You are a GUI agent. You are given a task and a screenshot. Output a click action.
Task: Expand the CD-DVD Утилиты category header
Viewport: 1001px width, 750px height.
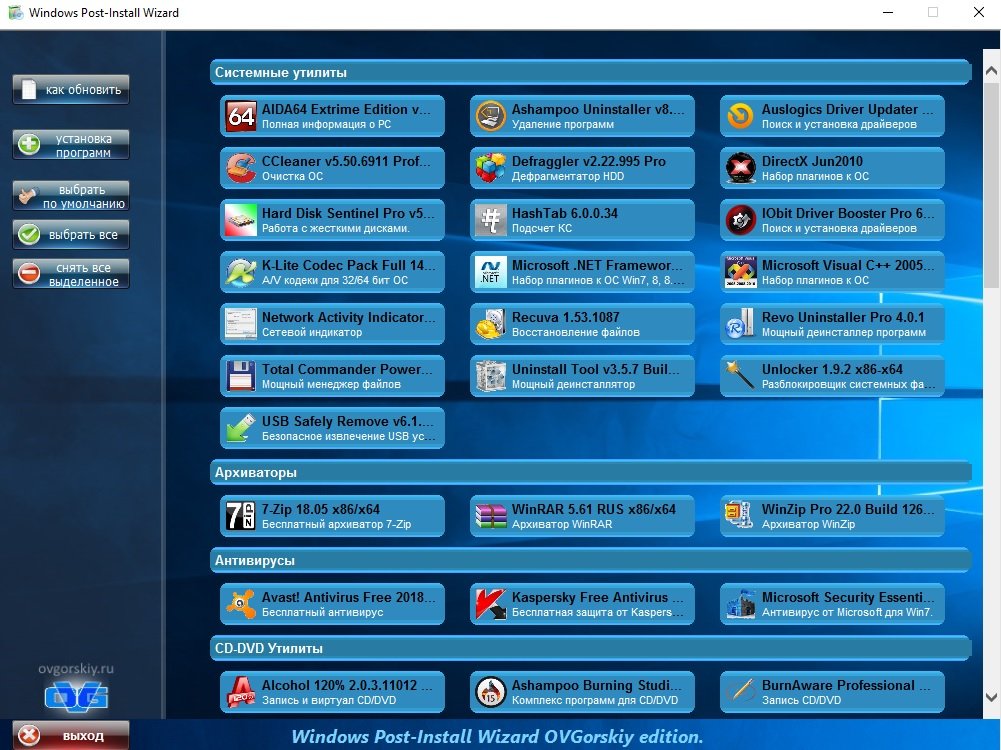tap(590, 649)
